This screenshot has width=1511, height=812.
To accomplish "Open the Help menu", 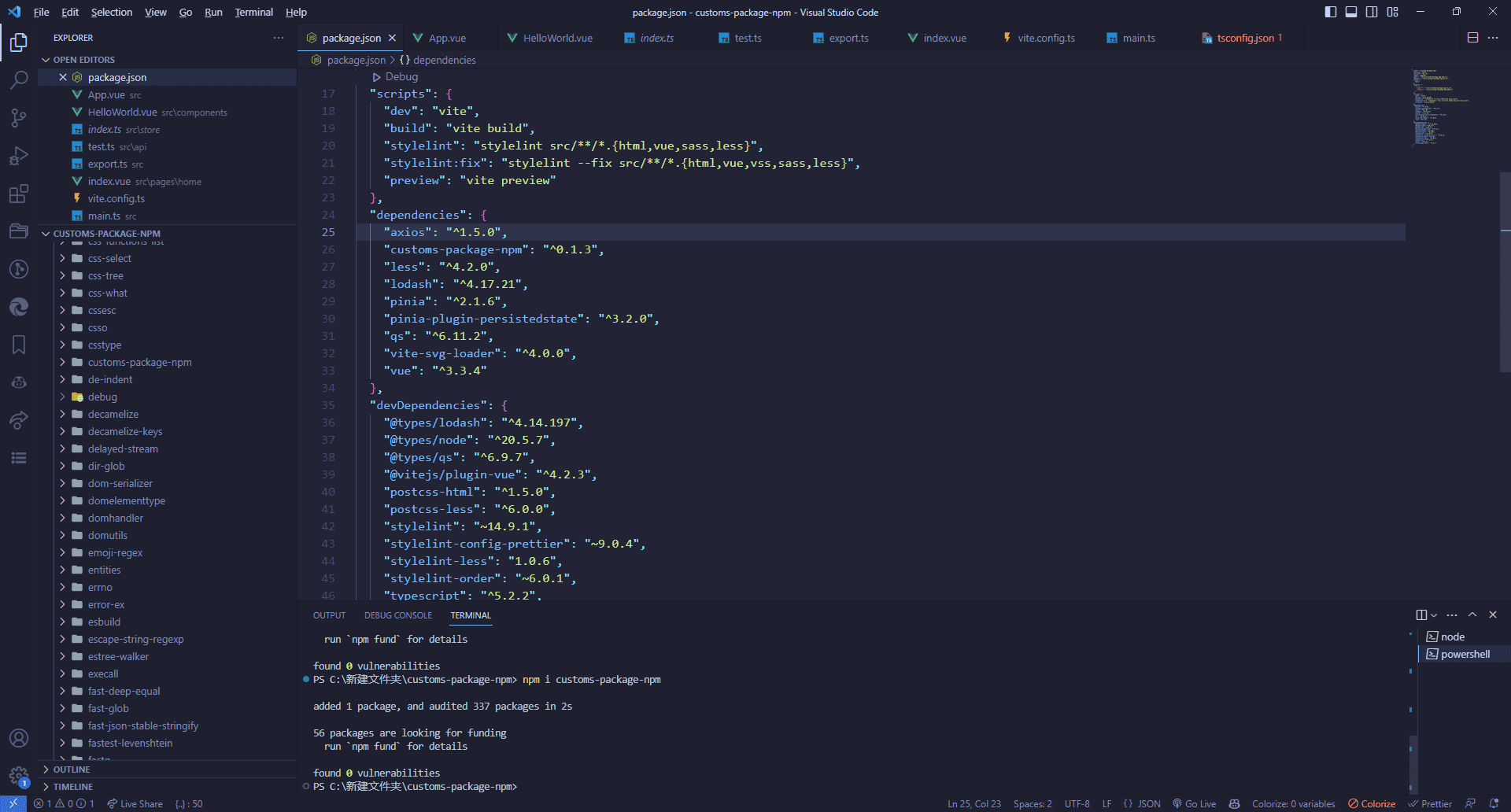I will click(x=296, y=12).
